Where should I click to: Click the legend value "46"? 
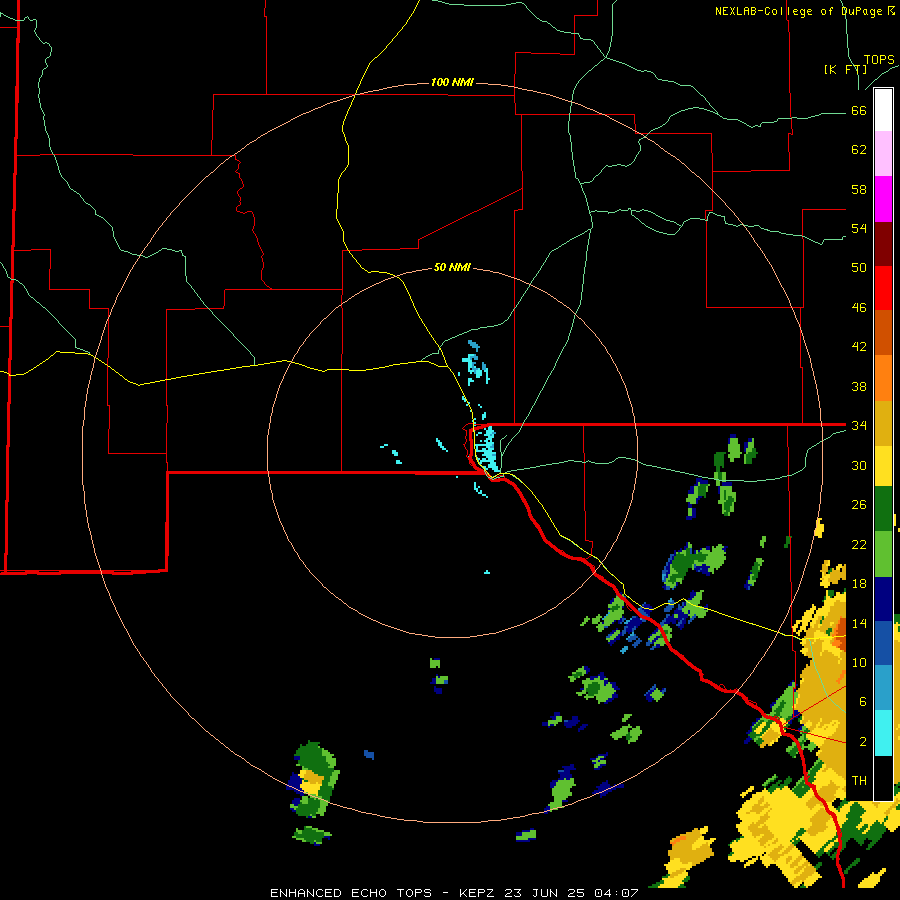point(859,308)
